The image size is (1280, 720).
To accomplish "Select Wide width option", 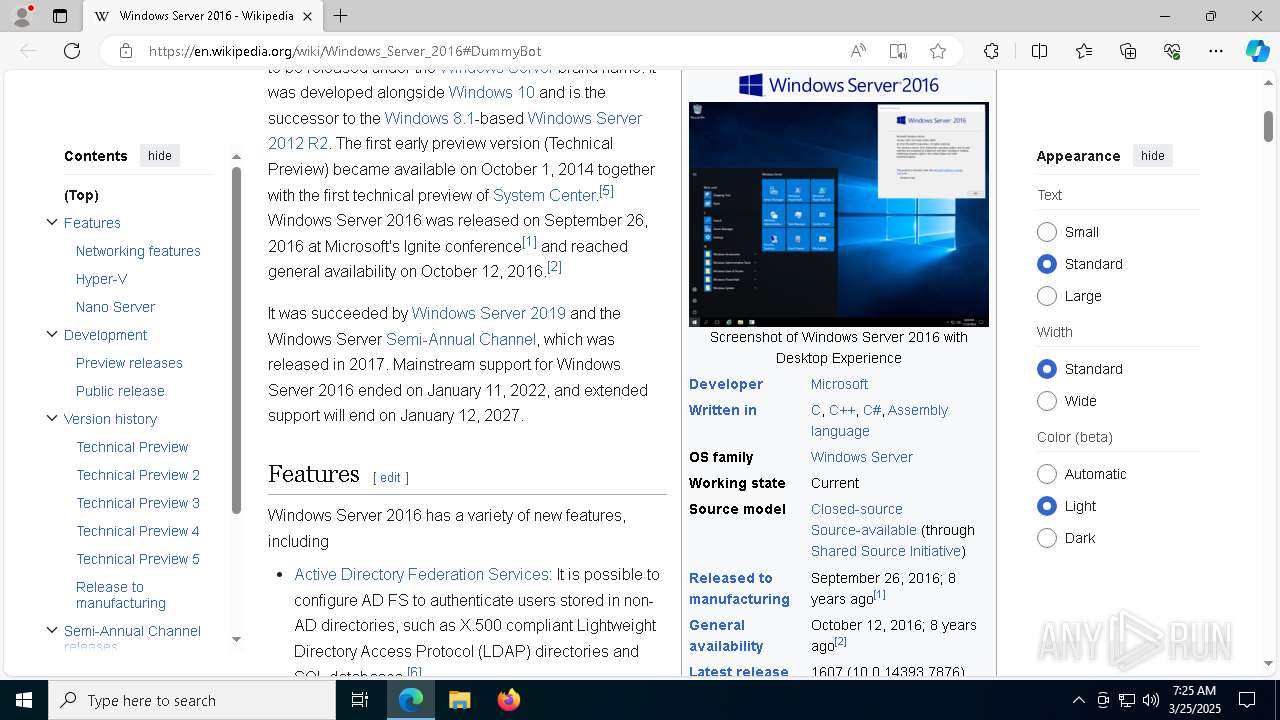I will (x=1047, y=401).
